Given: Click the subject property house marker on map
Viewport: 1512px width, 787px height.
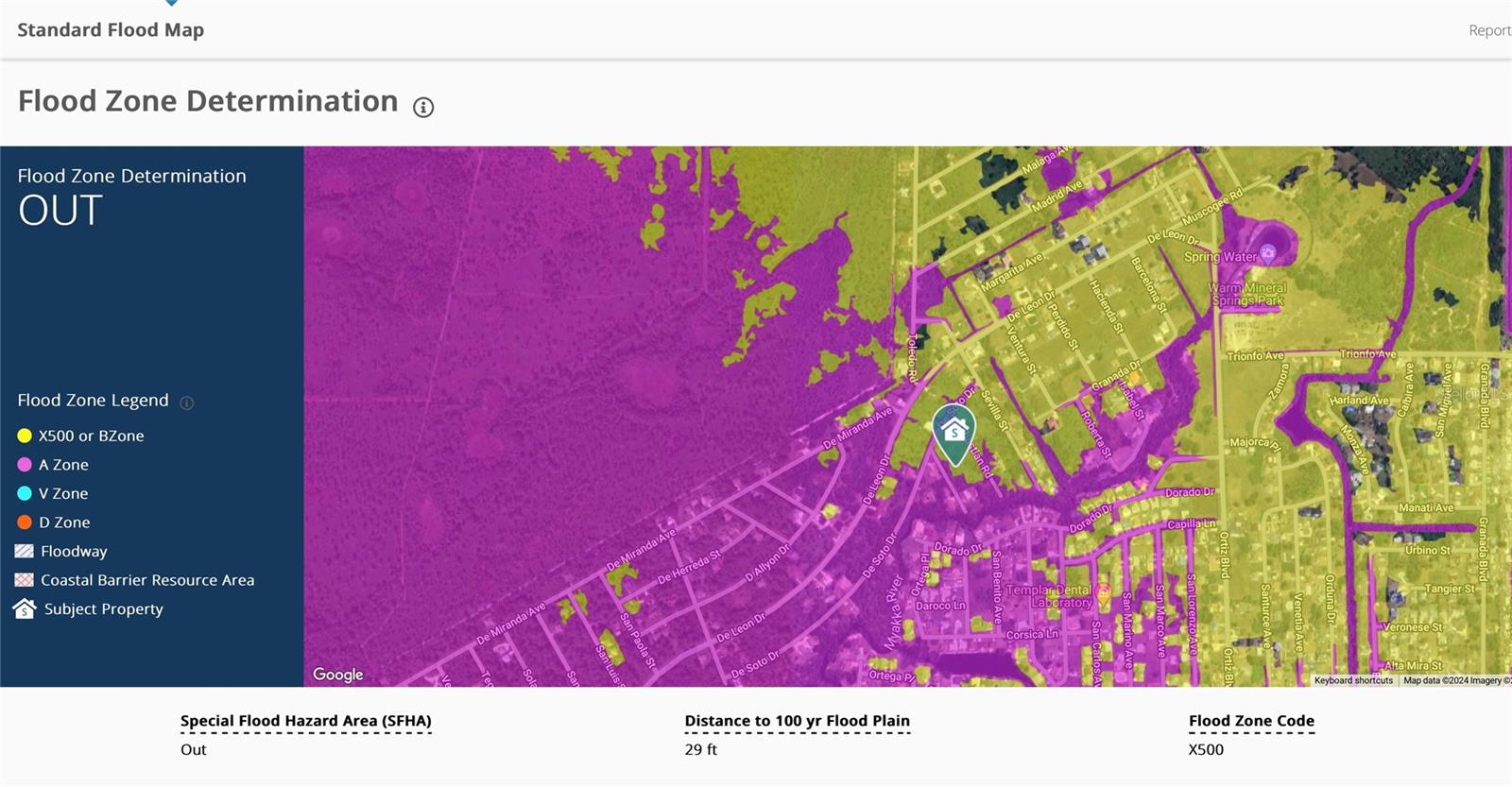Looking at the screenshot, I should click(954, 432).
